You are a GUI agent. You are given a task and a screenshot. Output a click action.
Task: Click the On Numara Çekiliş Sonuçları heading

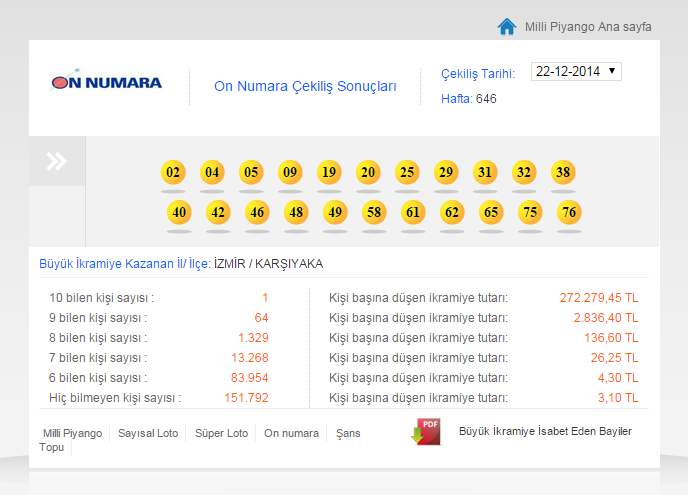pyautogui.click(x=305, y=86)
